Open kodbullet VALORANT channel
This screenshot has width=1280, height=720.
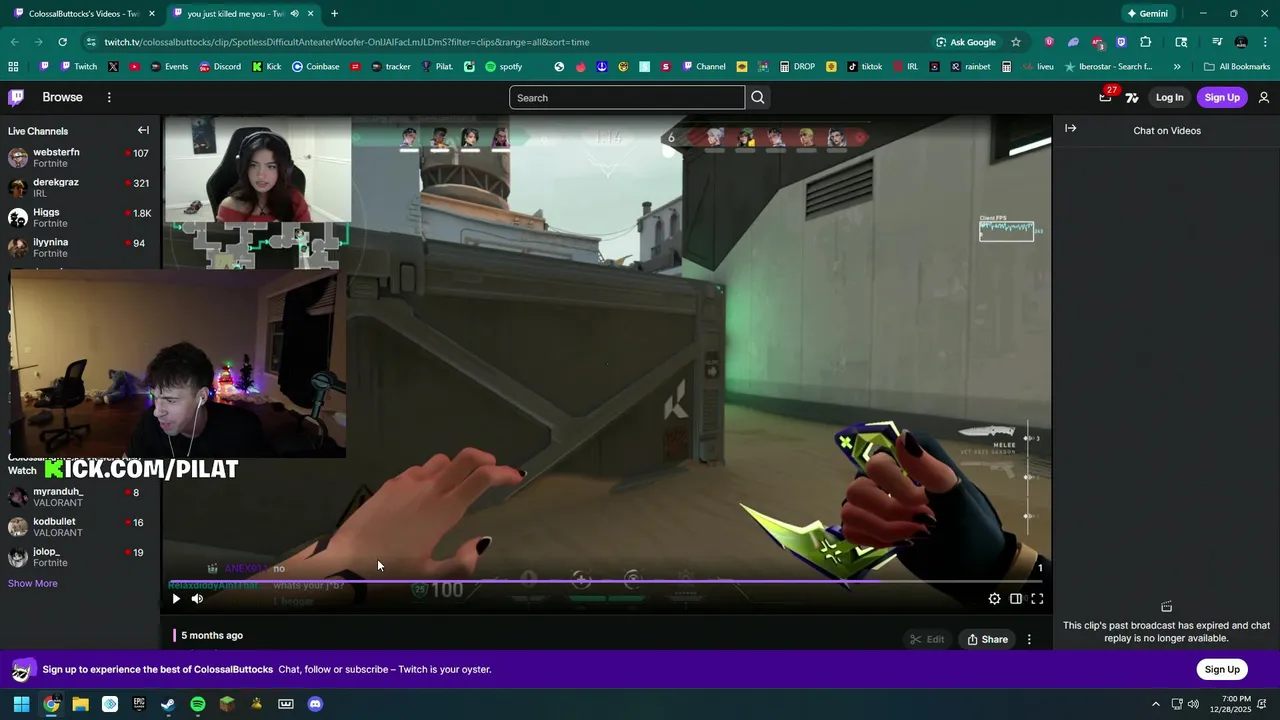(78, 527)
